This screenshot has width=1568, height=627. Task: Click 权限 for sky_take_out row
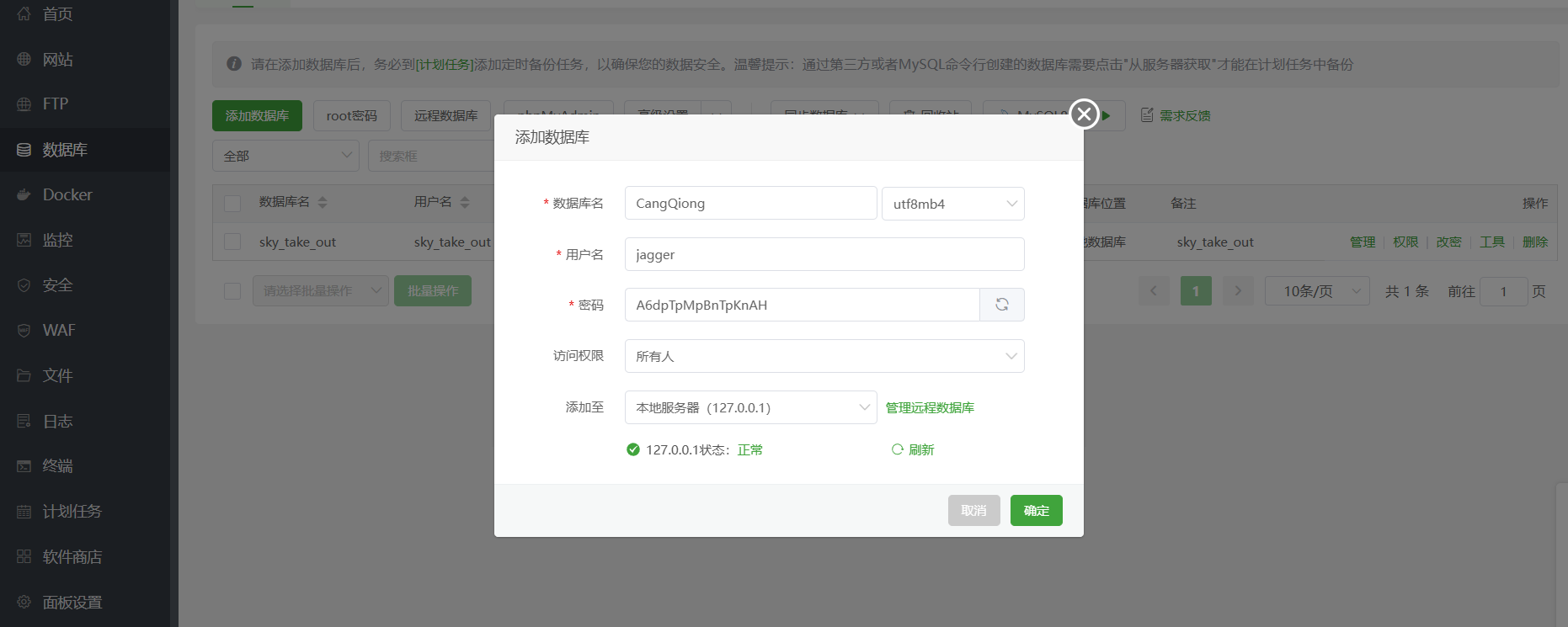(x=1405, y=242)
